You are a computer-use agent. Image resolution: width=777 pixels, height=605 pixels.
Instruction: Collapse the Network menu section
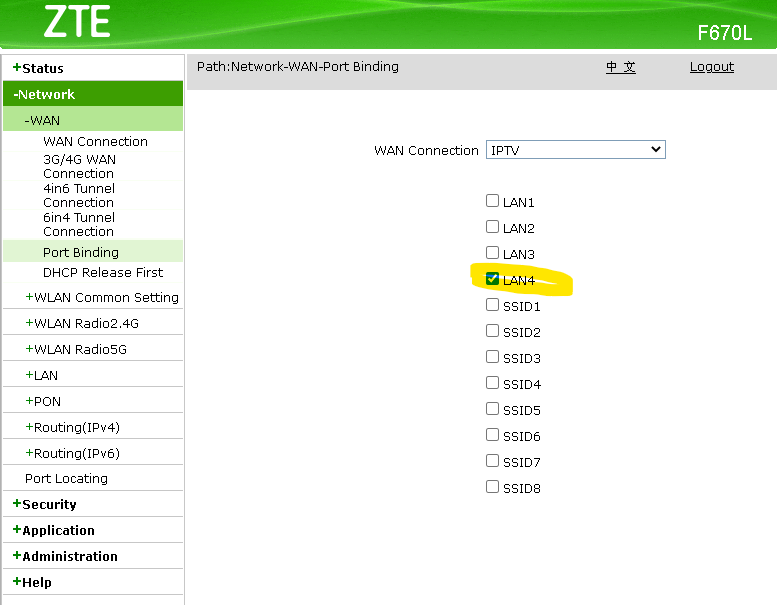click(93, 94)
